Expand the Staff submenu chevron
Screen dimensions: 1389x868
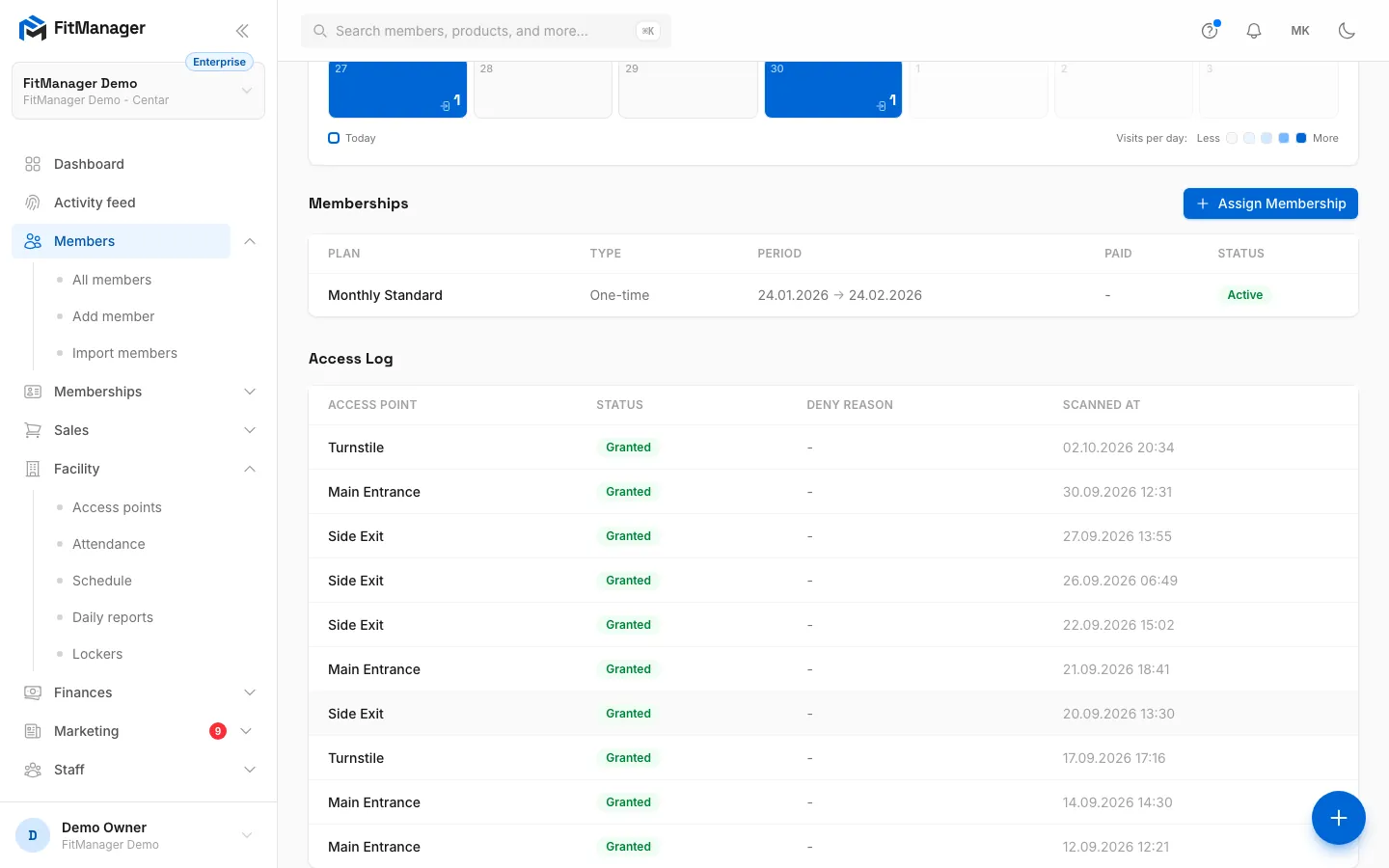click(250, 770)
